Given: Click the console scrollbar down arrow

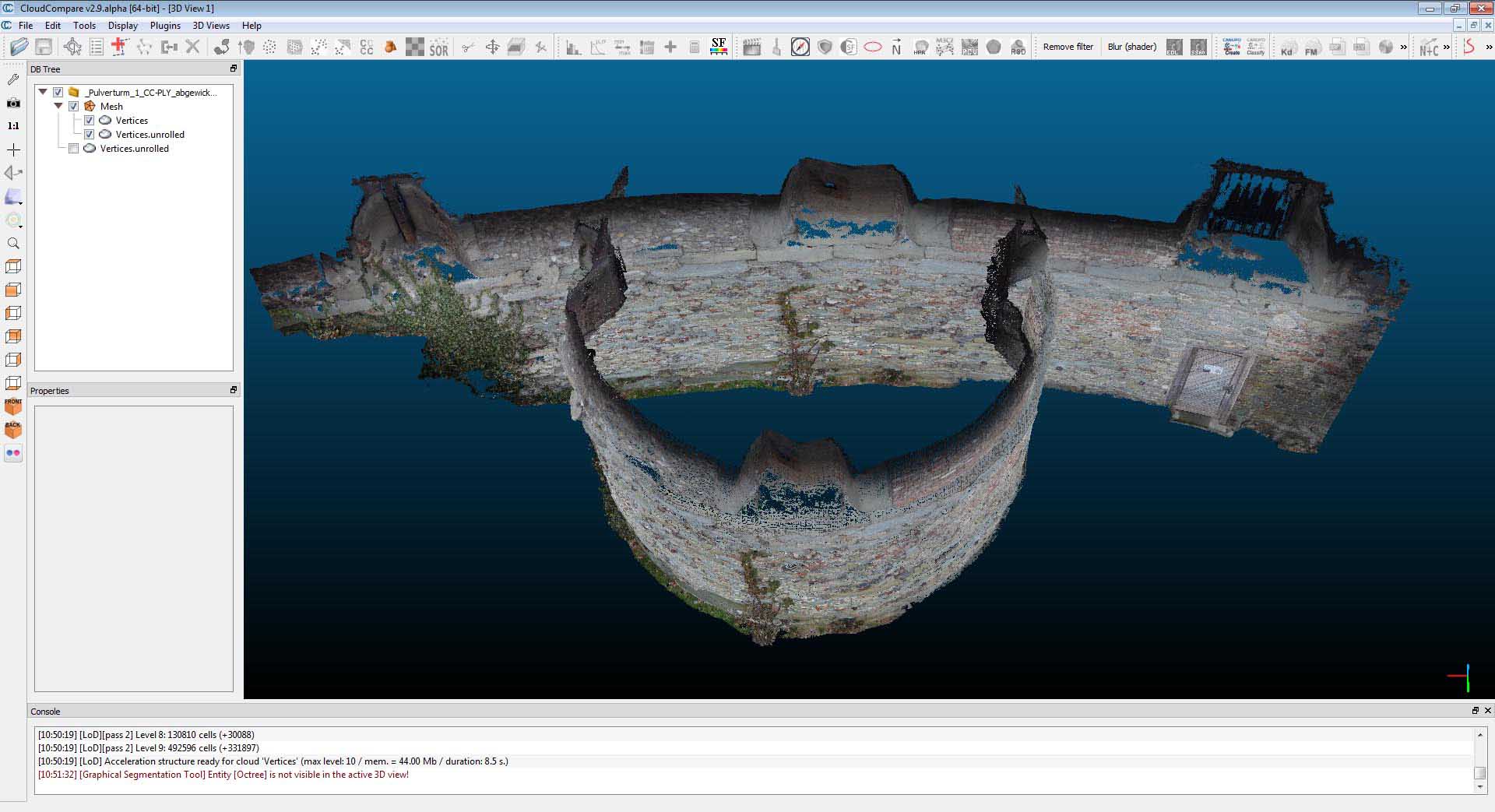Looking at the screenshot, I should (1480, 787).
